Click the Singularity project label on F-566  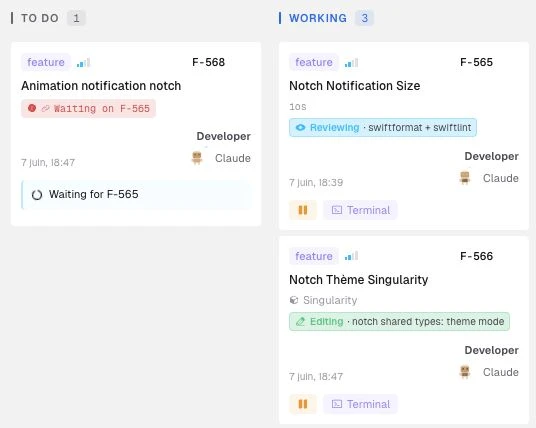pyautogui.click(x=330, y=300)
